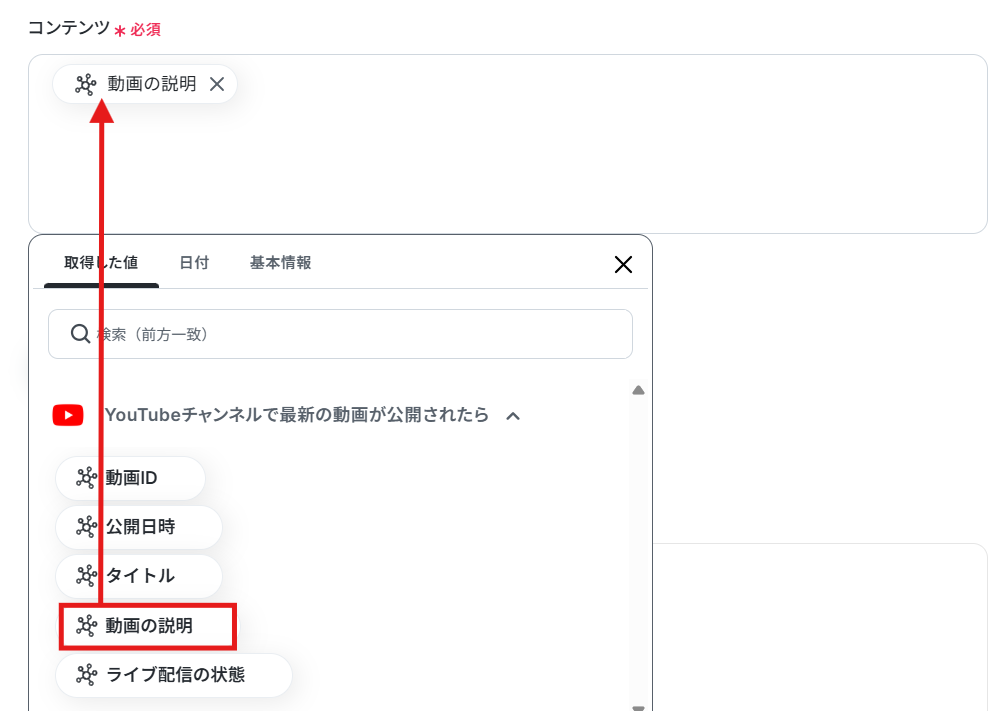Image resolution: width=998 pixels, height=711 pixels.
Task: Select the 取得した値 tab
Action: (x=101, y=262)
